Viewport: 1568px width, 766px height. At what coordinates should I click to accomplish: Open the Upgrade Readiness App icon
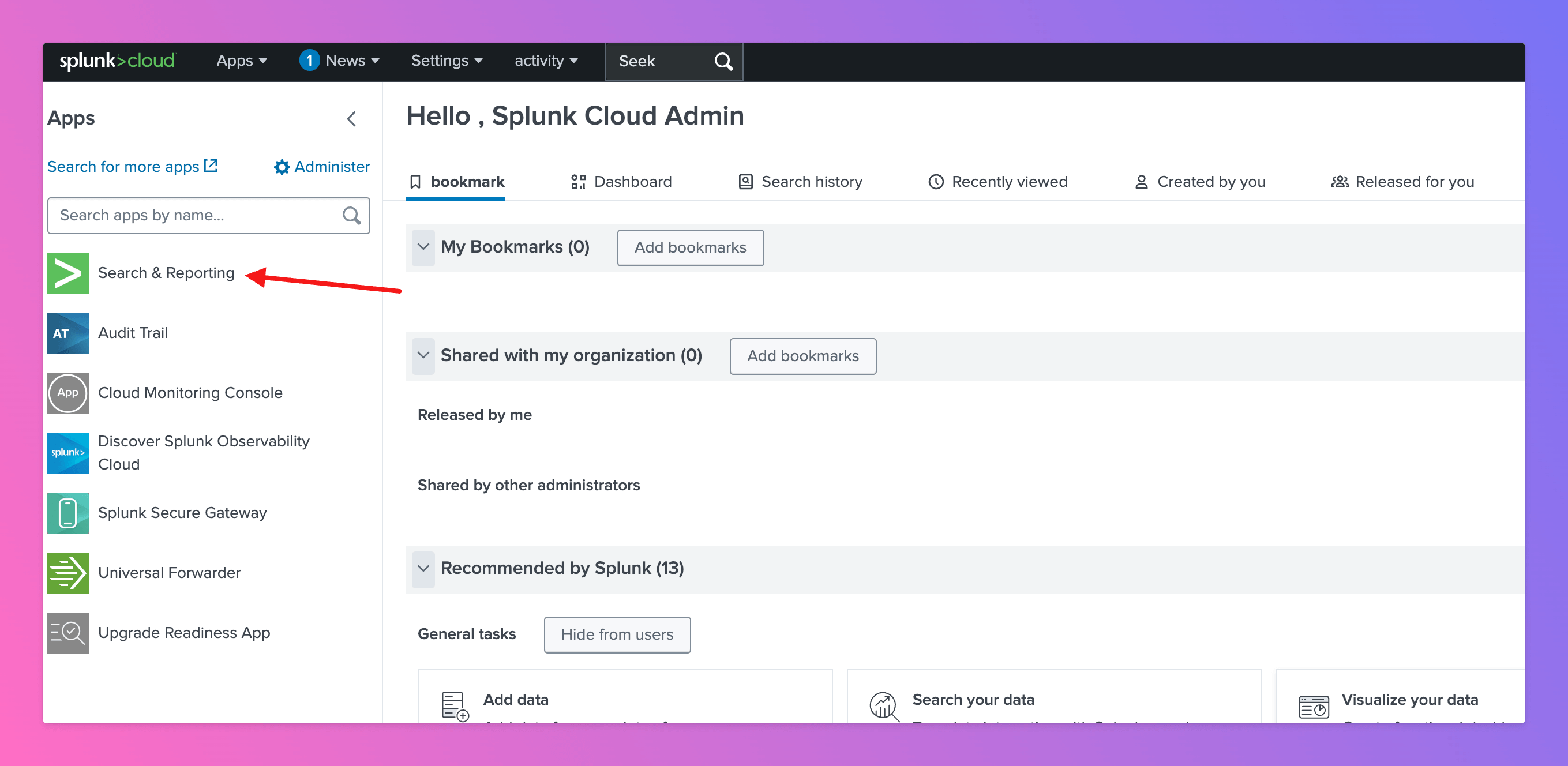pos(67,633)
